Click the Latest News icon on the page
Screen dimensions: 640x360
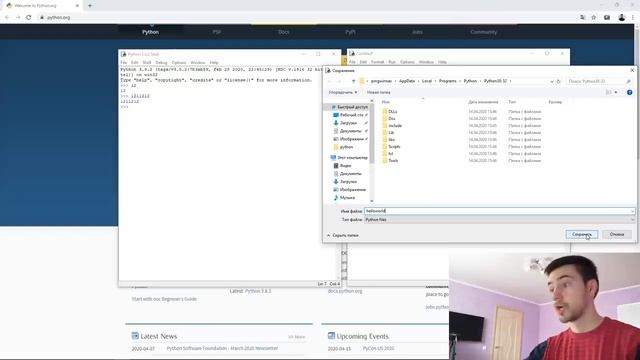point(135,336)
